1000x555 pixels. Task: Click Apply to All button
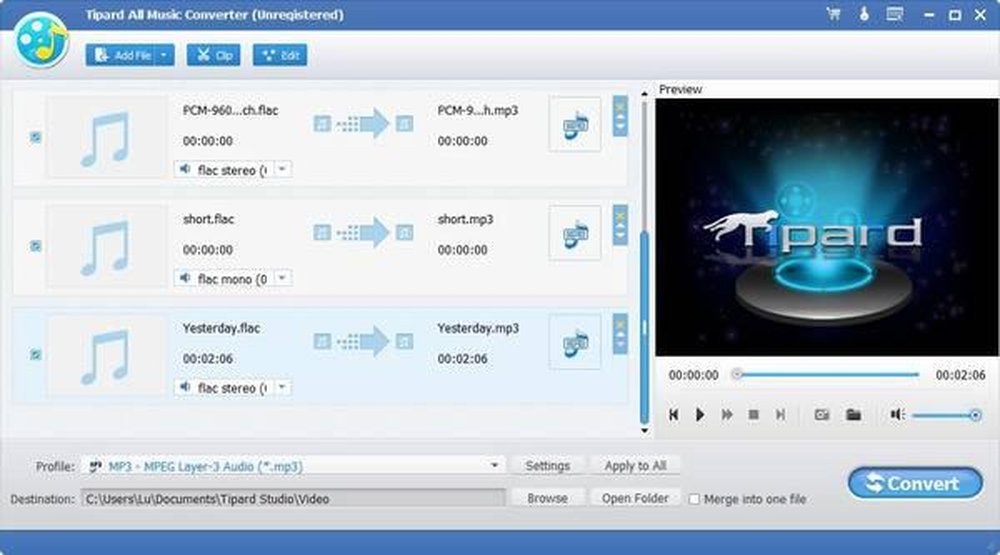pyautogui.click(x=635, y=466)
